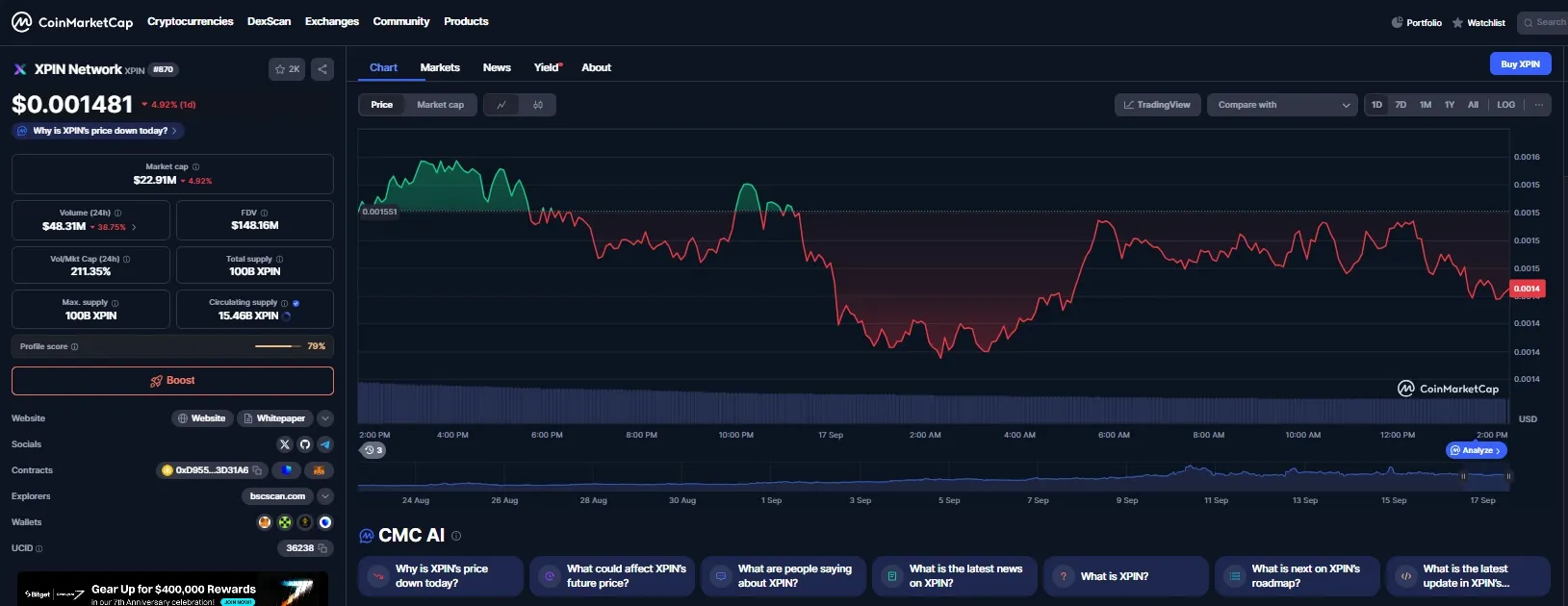Click the blue shield wallet icon in Contracts
This screenshot has height=606, width=1568.
pyautogui.click(x=287, y=470)
